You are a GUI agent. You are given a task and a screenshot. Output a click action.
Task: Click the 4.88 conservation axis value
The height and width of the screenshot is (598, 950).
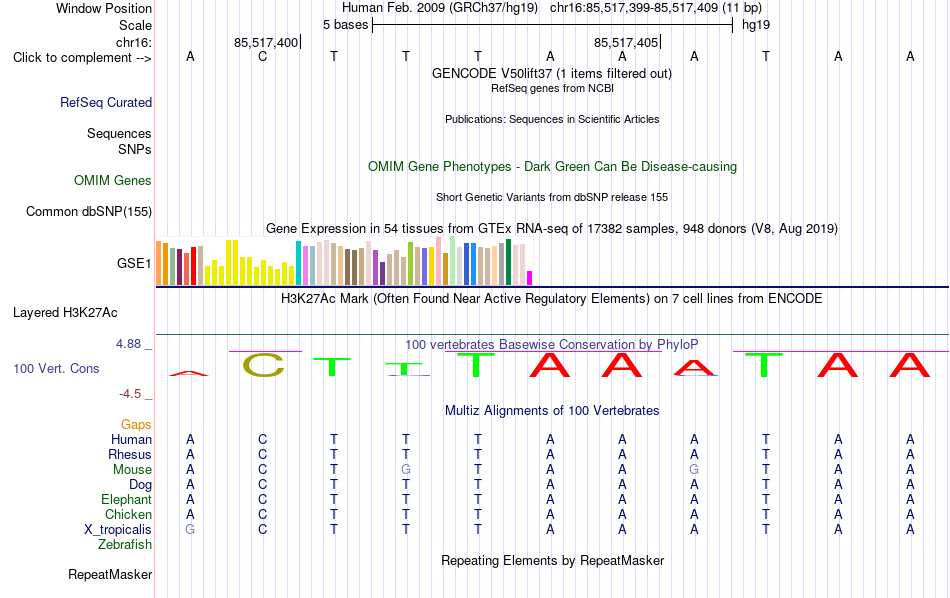(x=128, y=344)
